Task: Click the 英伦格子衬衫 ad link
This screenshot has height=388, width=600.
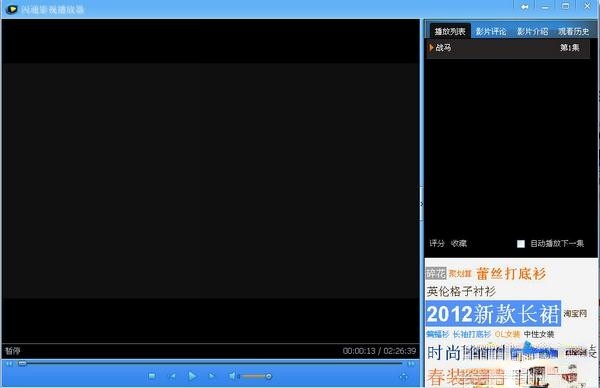Action: pos(461,292)
